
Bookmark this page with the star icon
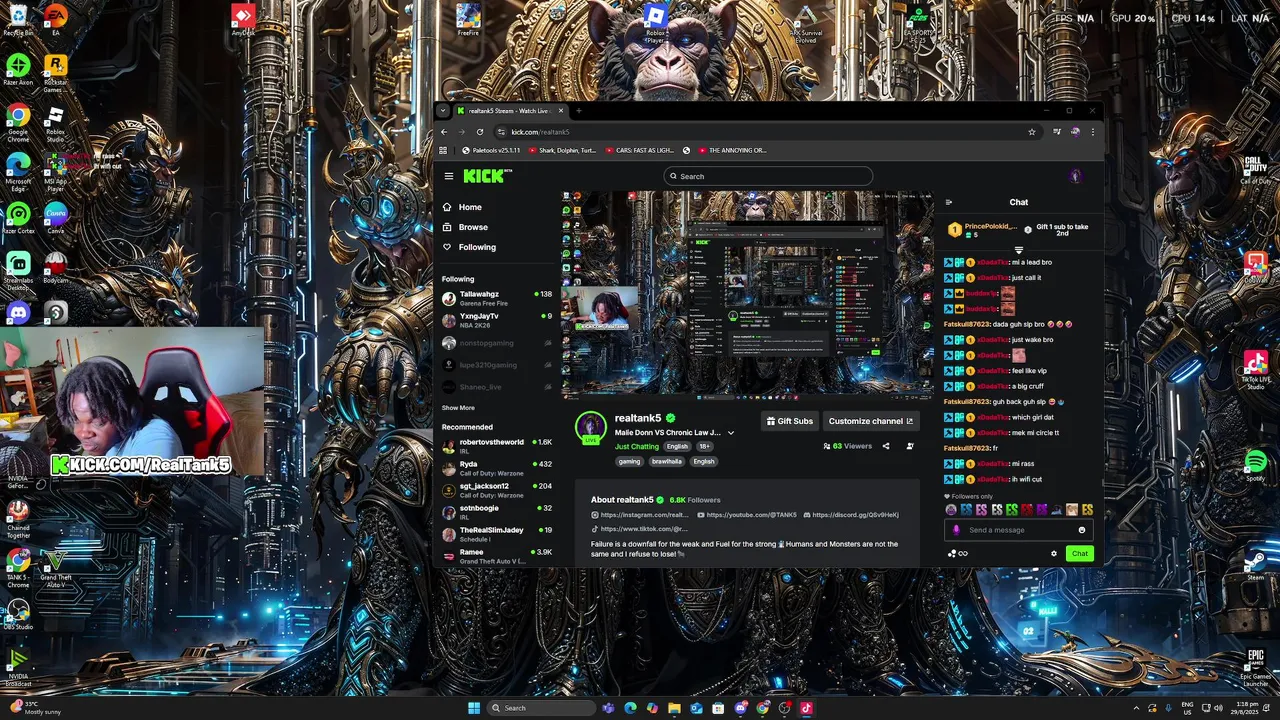point(1032,132)
